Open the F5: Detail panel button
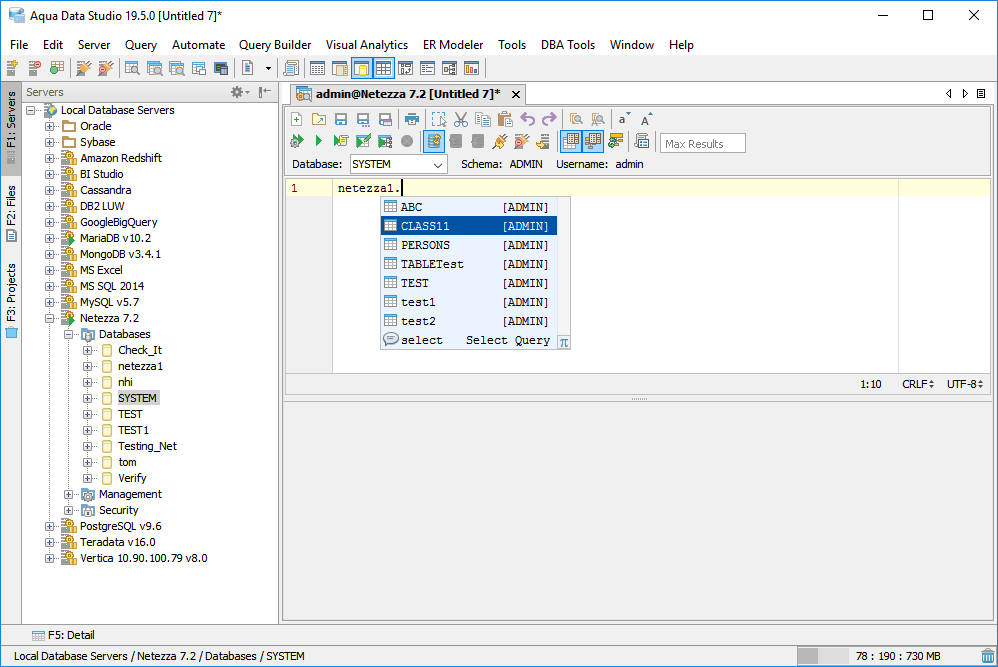998x667 pixels. pyautogui.click(x=63, y=635)
